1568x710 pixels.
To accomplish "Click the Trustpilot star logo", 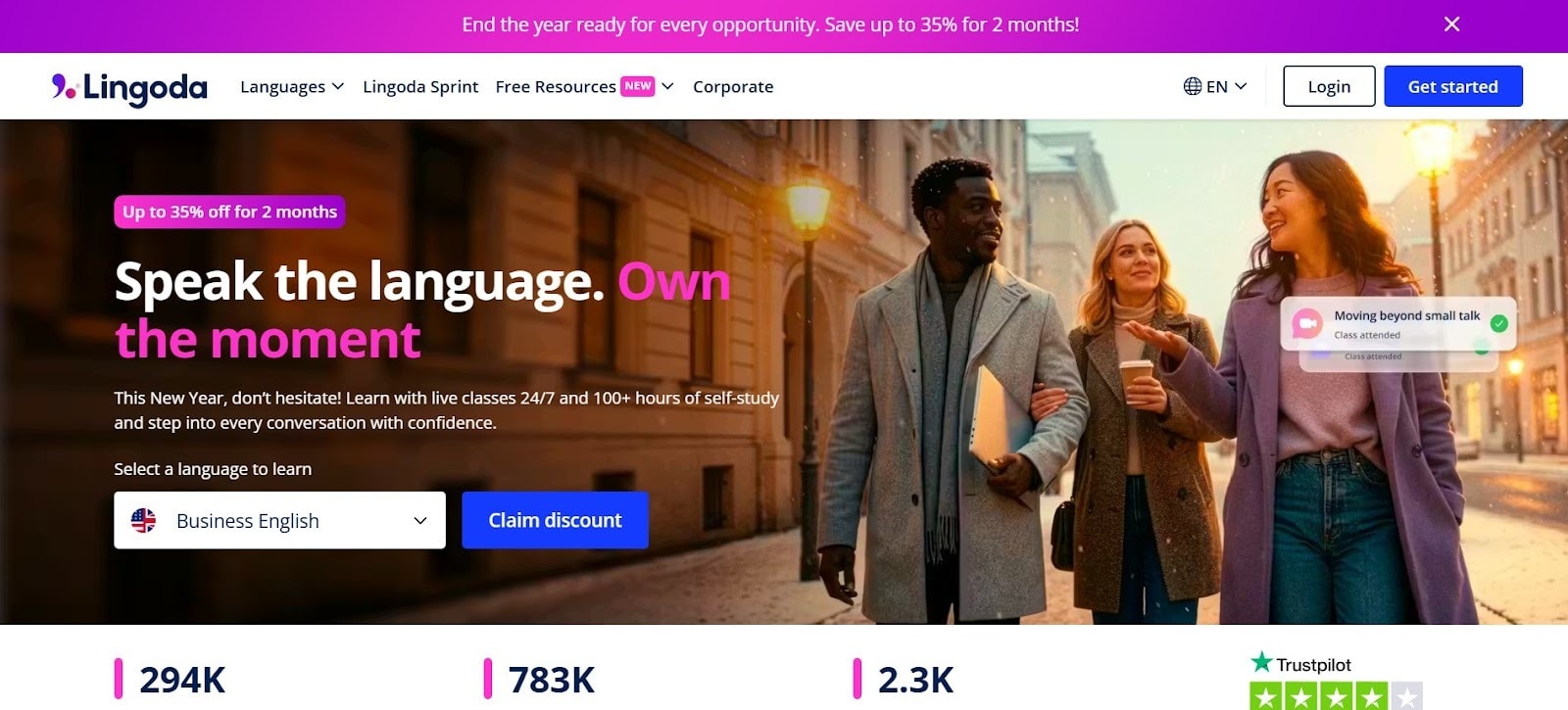I will 1262,663.
